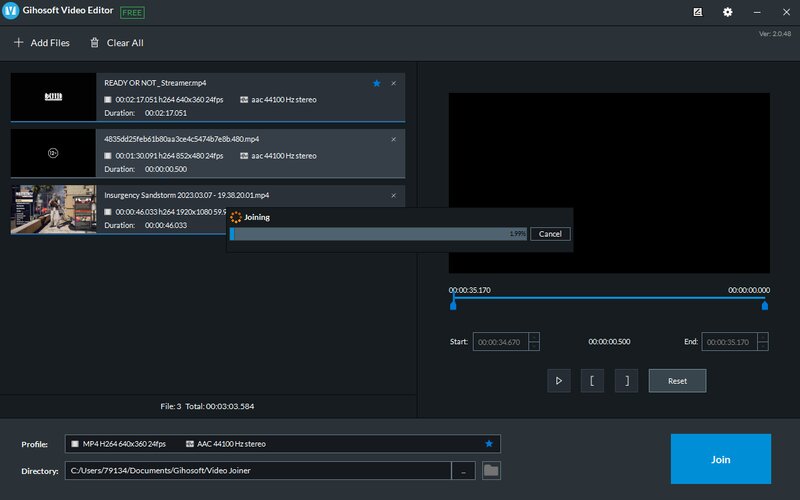Click the Add Files button
This screenshot has width=800, height=500.
pos(41,43)
